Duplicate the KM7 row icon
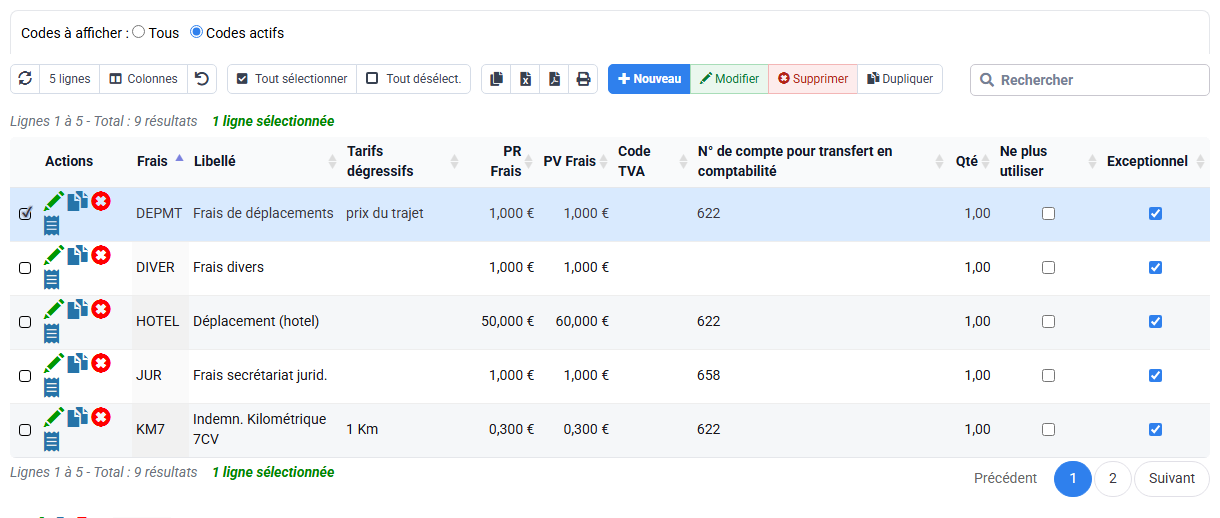The image size is (1220, 518). tap(78, 417)
